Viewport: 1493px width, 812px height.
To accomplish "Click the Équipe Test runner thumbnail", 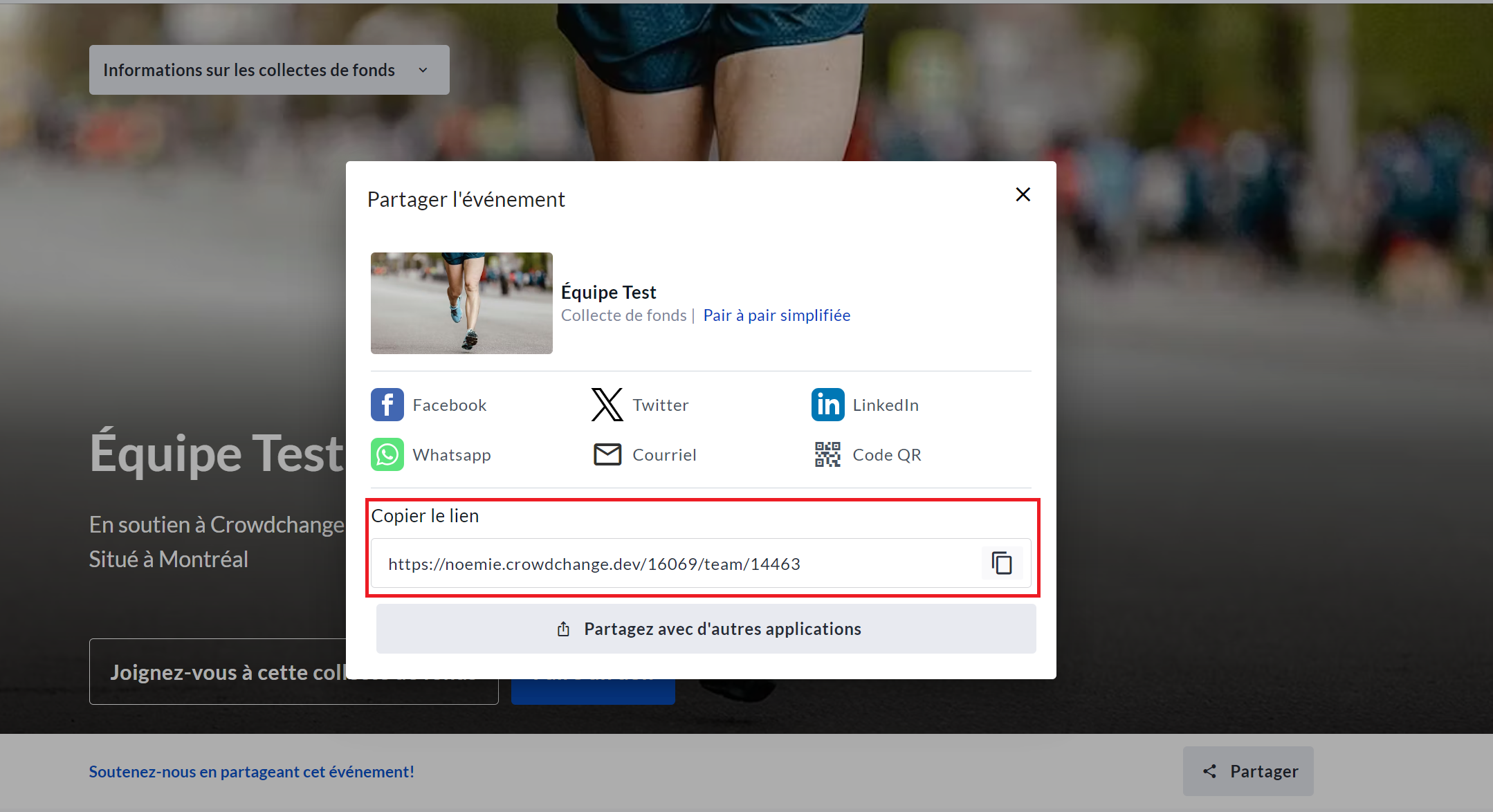I will pyautogui.click(x=461, y=303).
